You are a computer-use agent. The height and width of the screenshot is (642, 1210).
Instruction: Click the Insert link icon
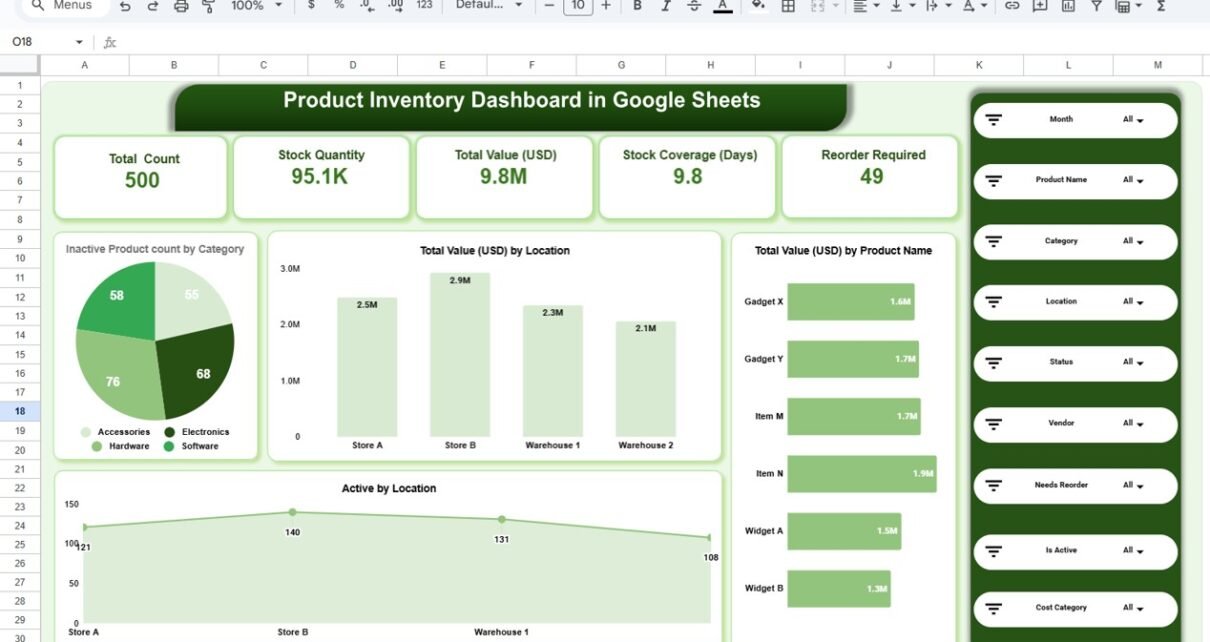1012,6
